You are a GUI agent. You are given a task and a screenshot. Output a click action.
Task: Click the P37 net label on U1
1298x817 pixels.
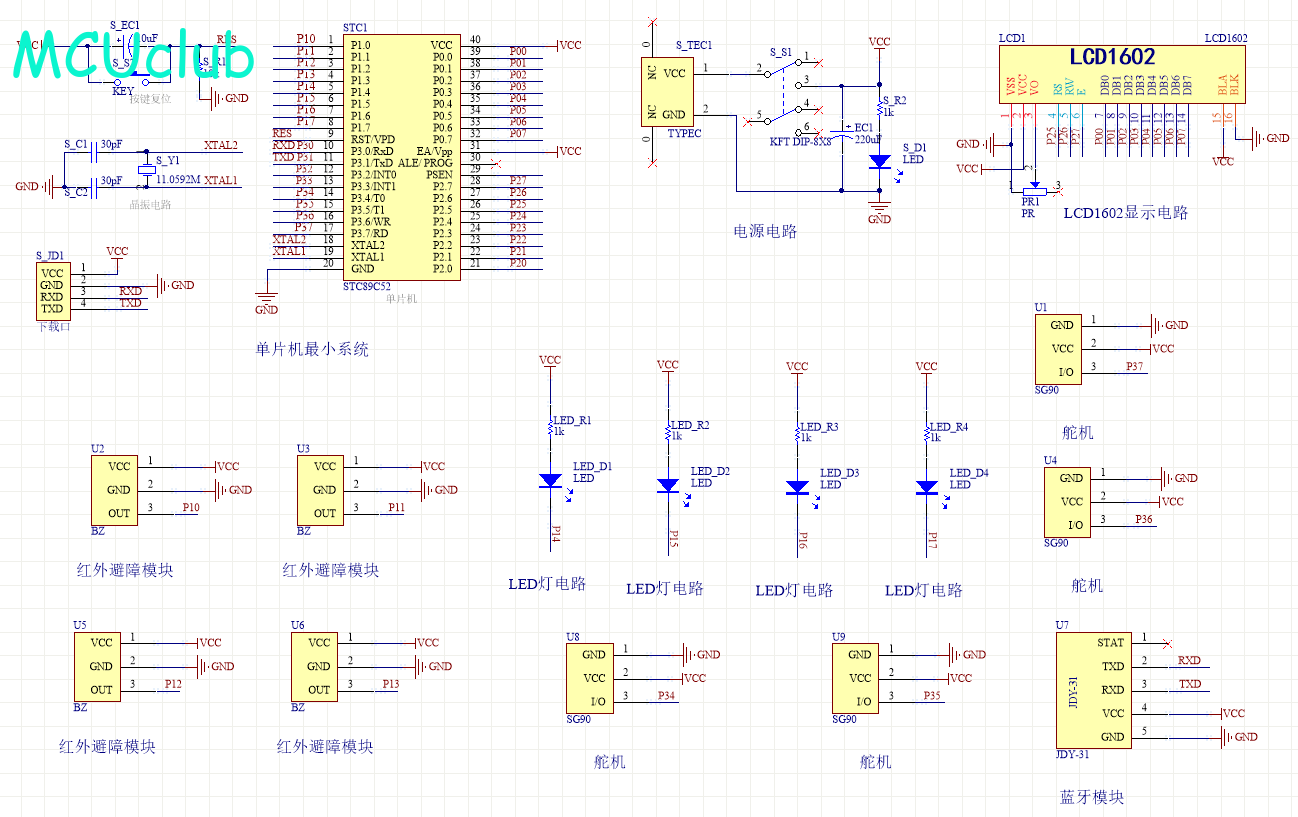pos(1134,367)
